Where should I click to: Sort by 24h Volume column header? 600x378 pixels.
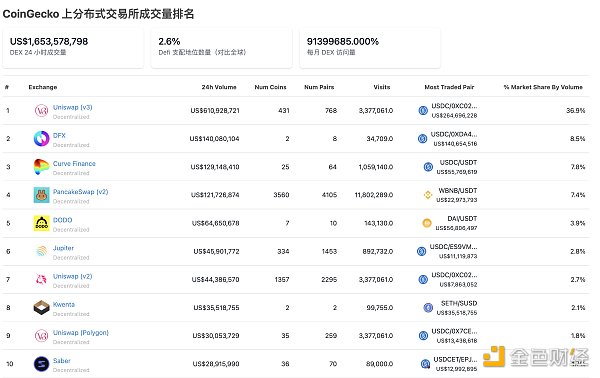[x=219, y=87]
